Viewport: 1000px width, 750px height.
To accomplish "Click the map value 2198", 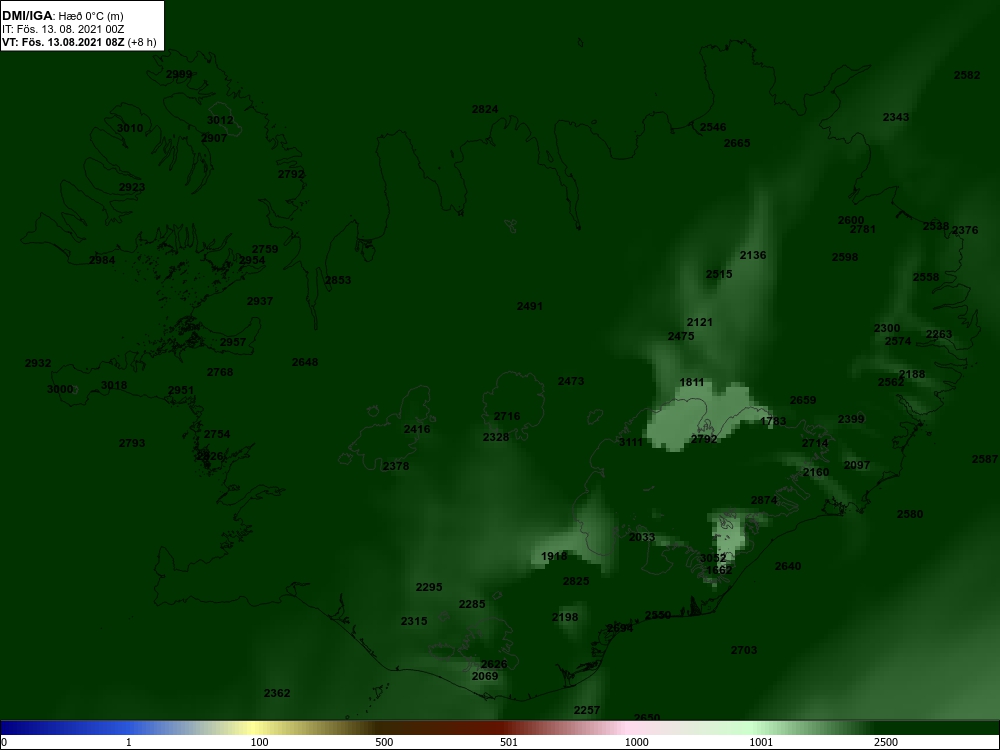I will [x=565, y=617].
